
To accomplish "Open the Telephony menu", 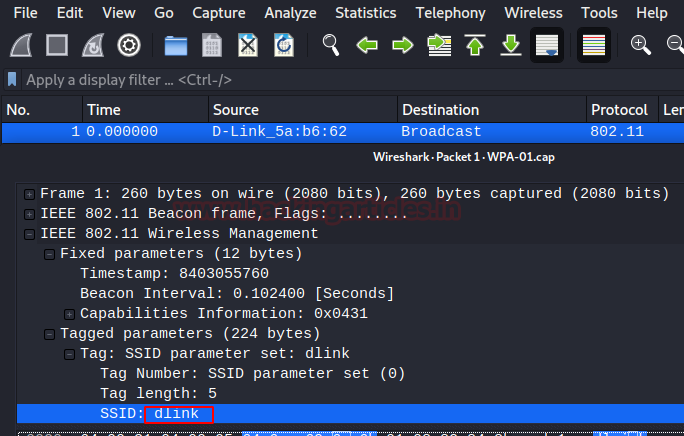I will [x=450, y=13].
